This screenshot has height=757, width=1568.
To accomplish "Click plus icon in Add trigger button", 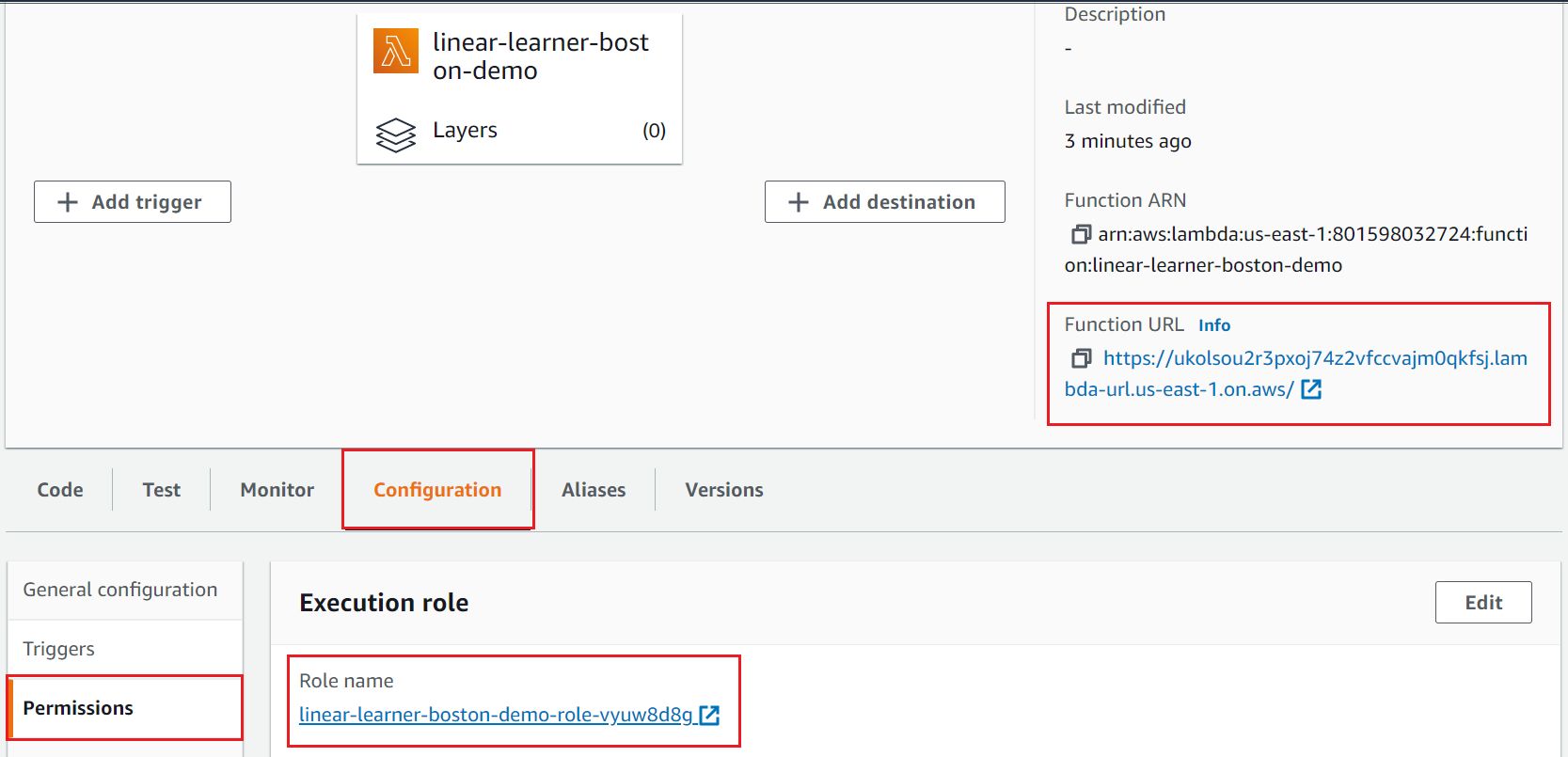I will click(x=68, y=202).
